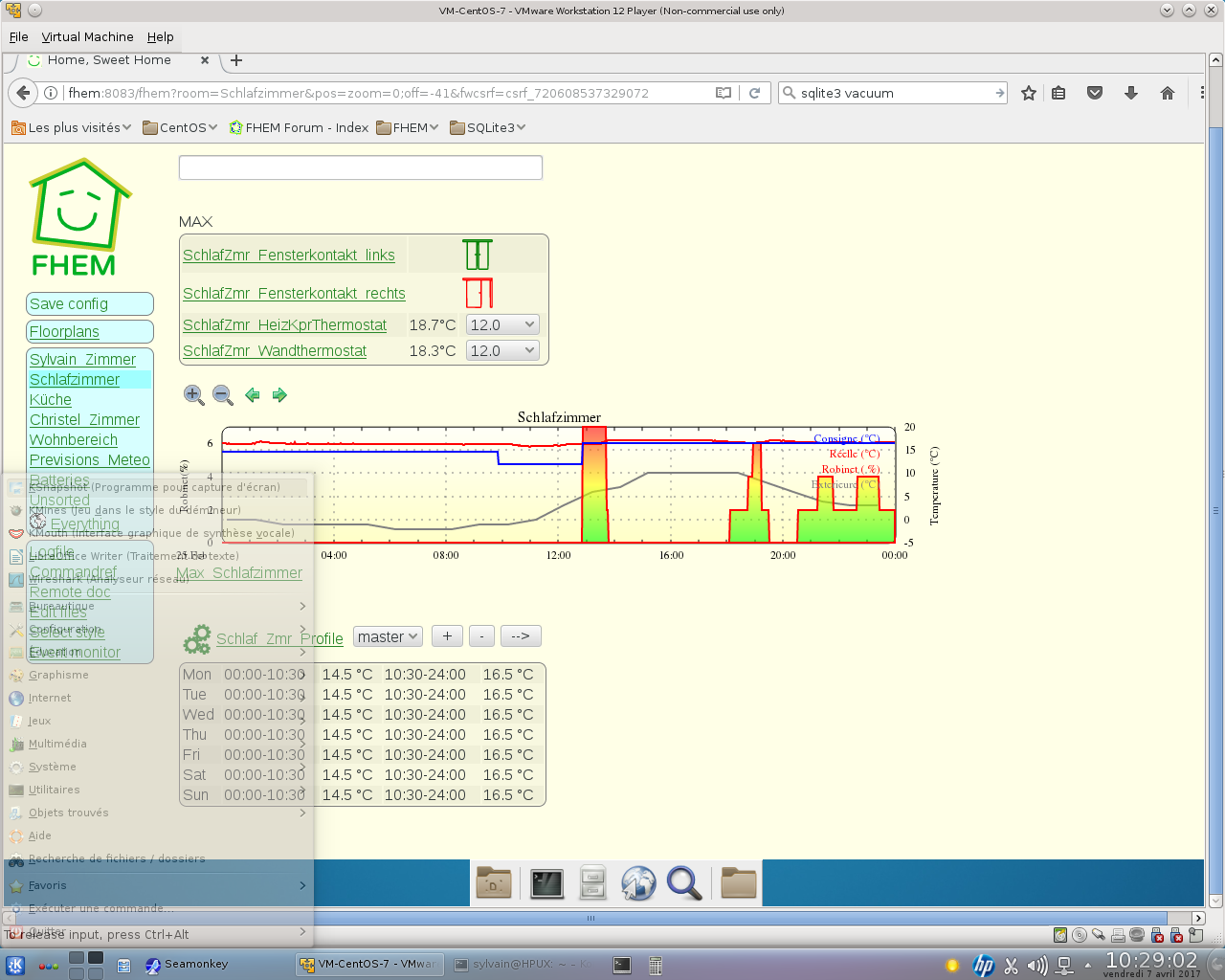Switch to sylvain@HPUX terminal in the host taskbar
1225x980 pixels.
pyautogui.click(x=523, y=965)
